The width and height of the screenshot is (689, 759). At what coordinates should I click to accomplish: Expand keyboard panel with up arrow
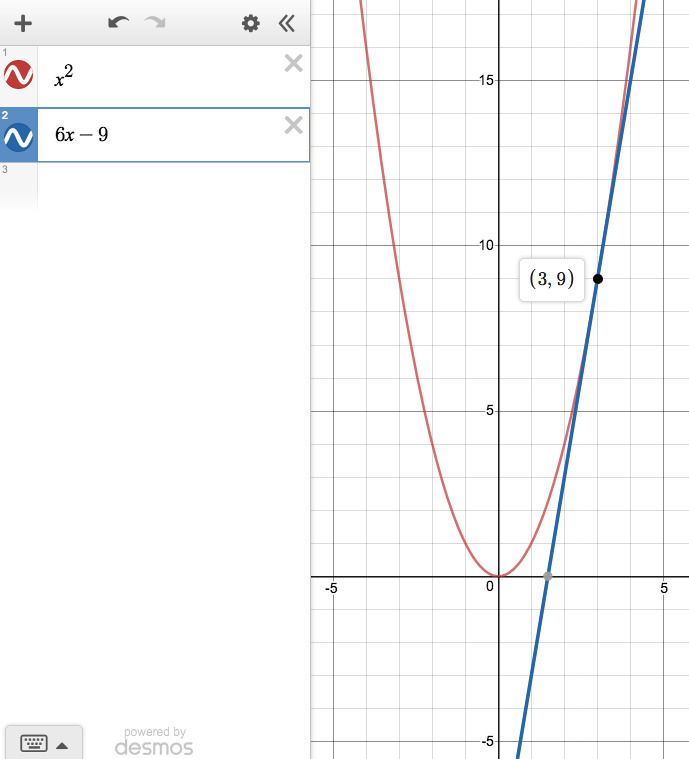pos(62,745)
